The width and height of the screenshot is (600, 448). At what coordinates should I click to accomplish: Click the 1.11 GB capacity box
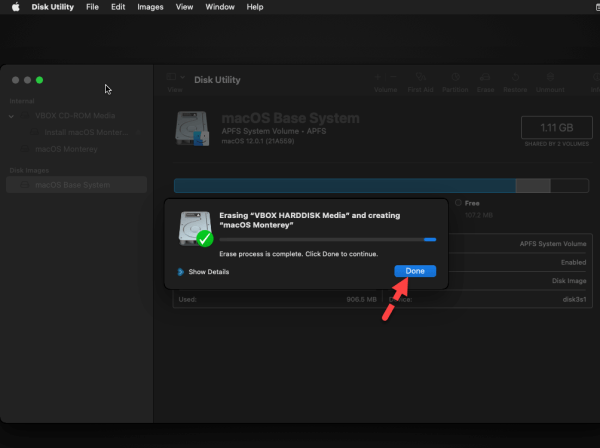coord(557,127)
